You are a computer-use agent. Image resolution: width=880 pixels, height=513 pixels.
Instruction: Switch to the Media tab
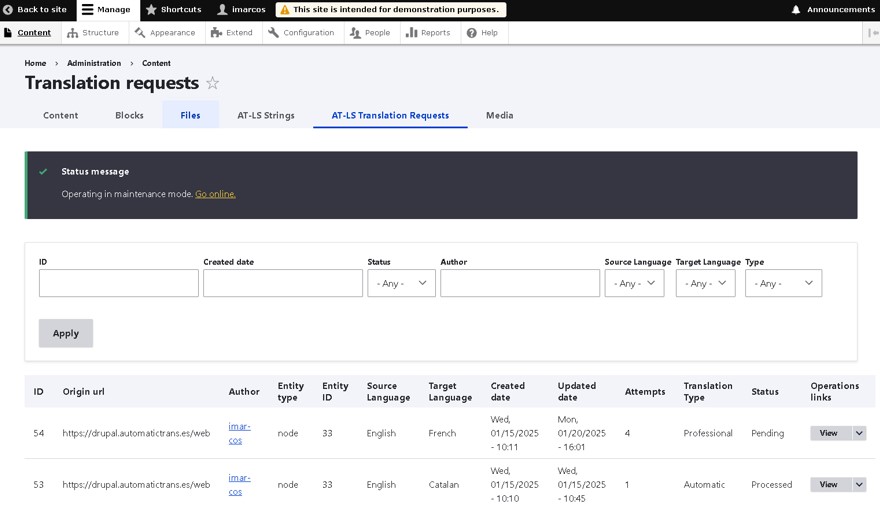pos(499,115)
